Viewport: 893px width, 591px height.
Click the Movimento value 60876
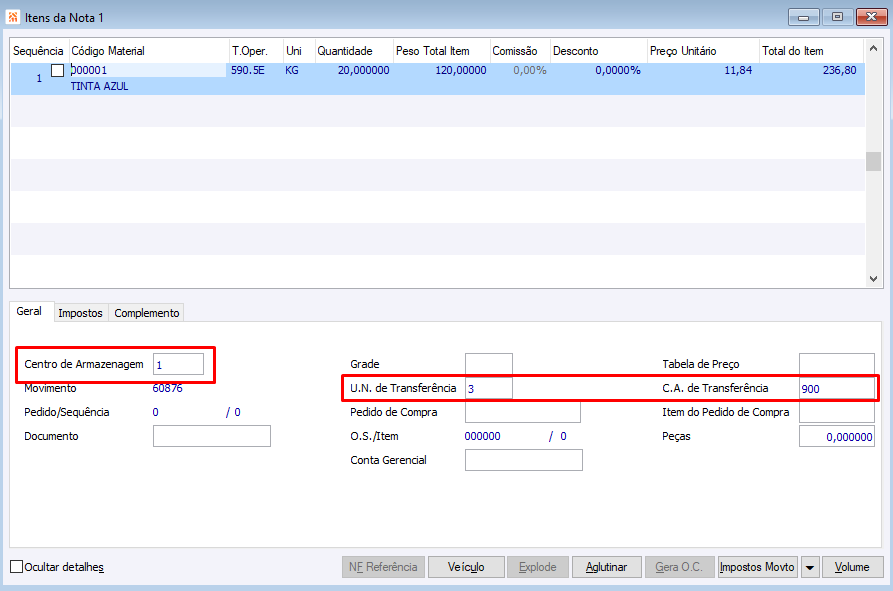[x=167, y=388]
